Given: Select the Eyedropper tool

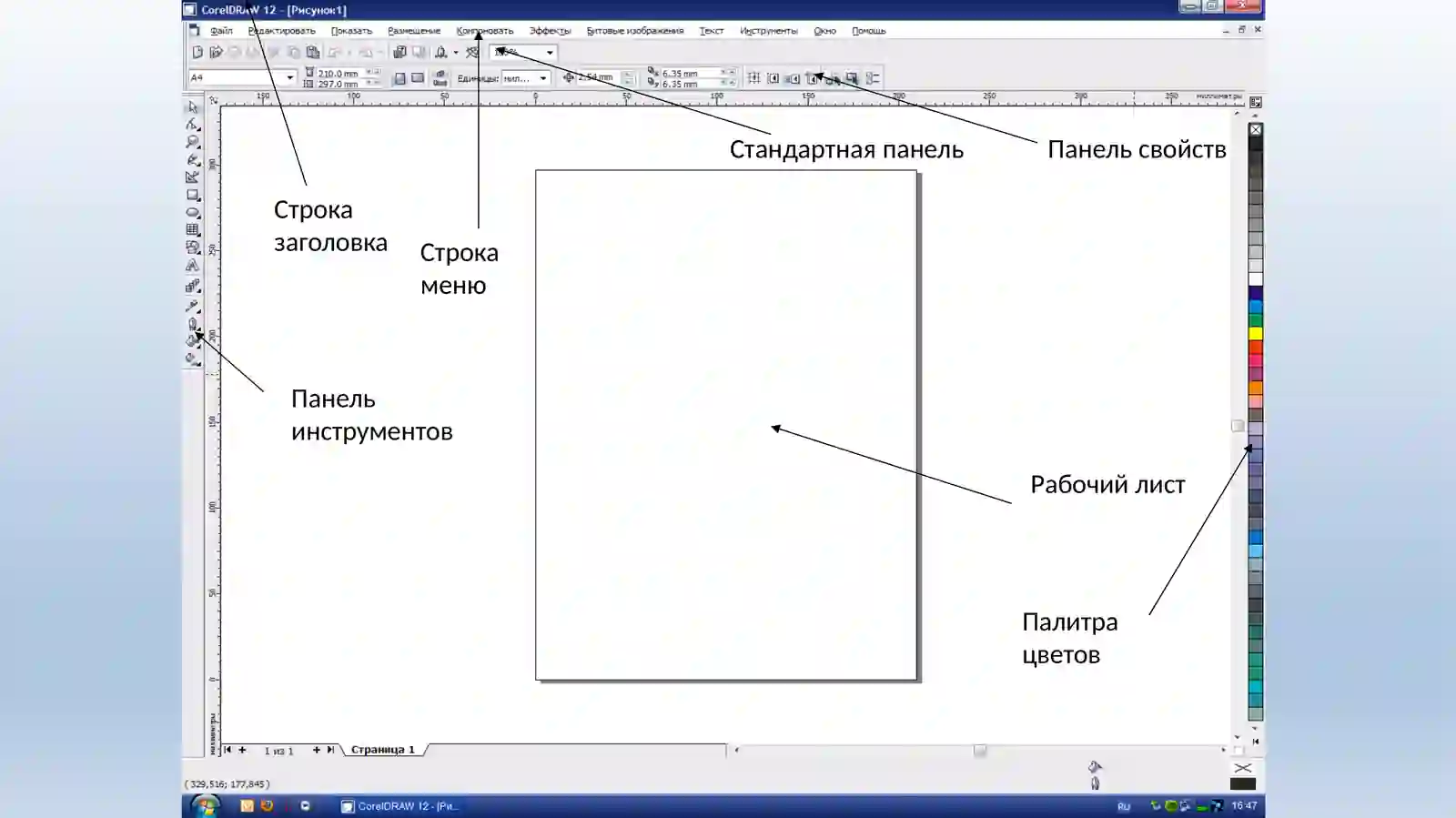Looking at the screenshot, I should pyautogui.click(x=193, y=307).
